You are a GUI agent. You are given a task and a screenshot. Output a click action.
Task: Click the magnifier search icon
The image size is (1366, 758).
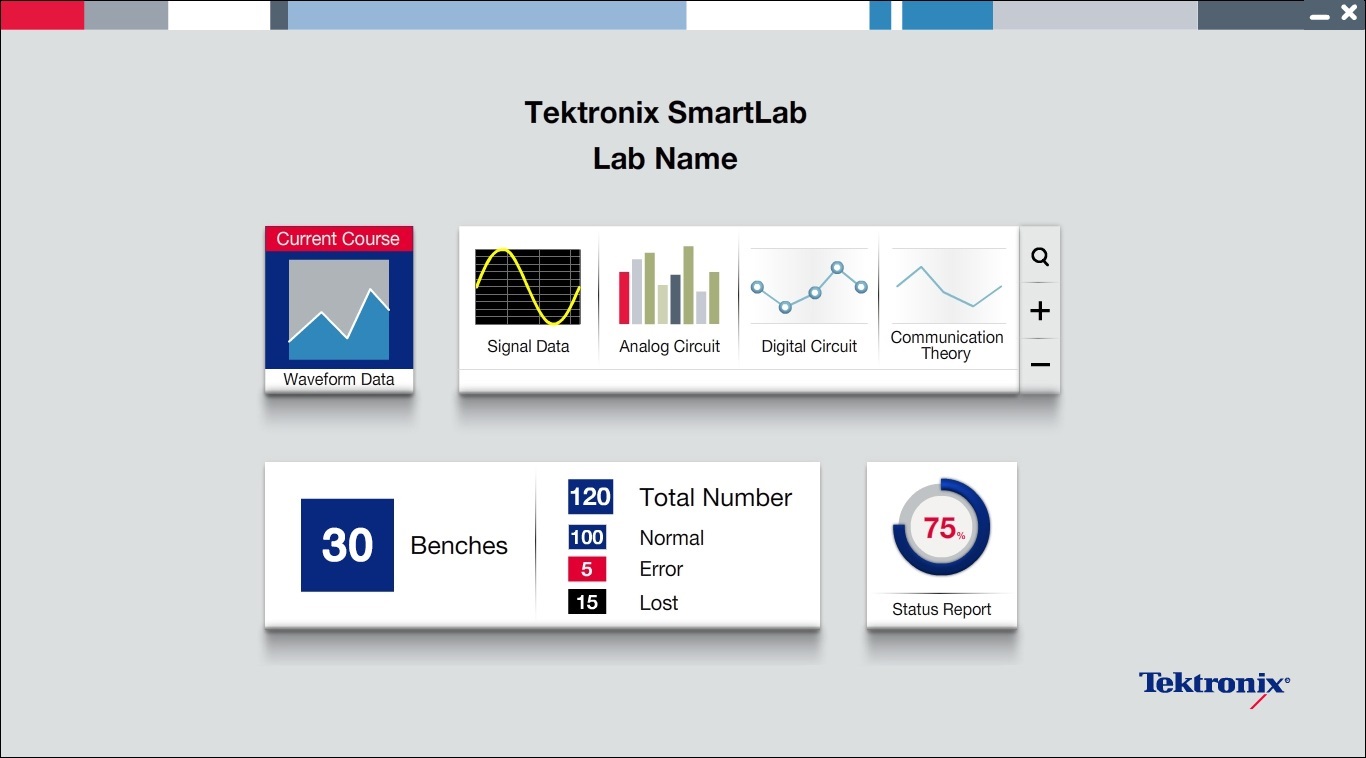[1040, 257]
